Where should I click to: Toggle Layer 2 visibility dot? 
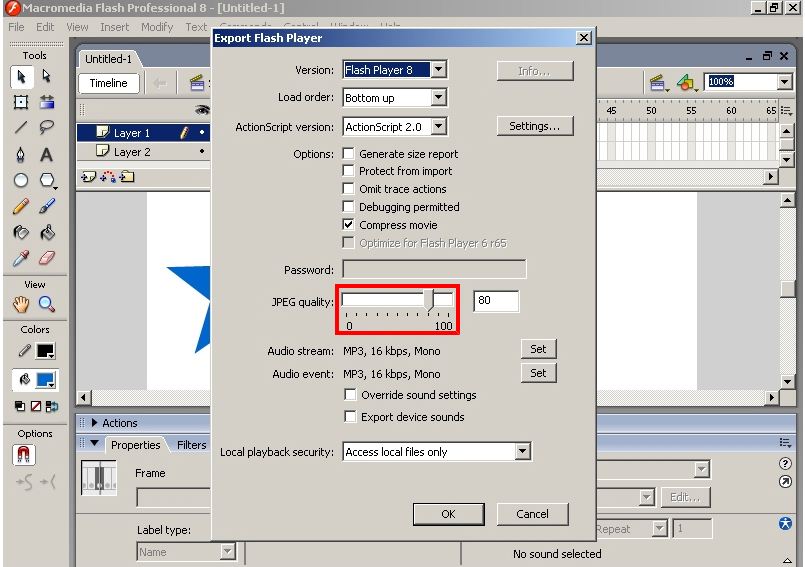click(x=202, y=152)
